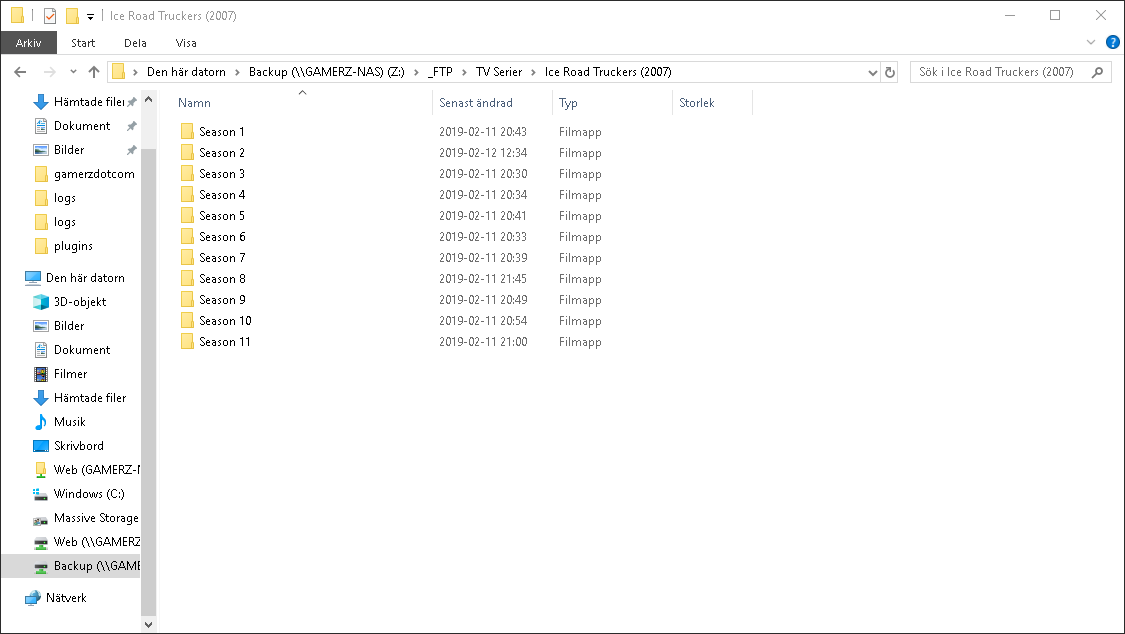The height and width of the screenshot is (634, 1125).
Task: Navigate to Backup (\\GAMERZ-NAS) breadcrumb
Action: pyautogui.click(x=326, y=72)
